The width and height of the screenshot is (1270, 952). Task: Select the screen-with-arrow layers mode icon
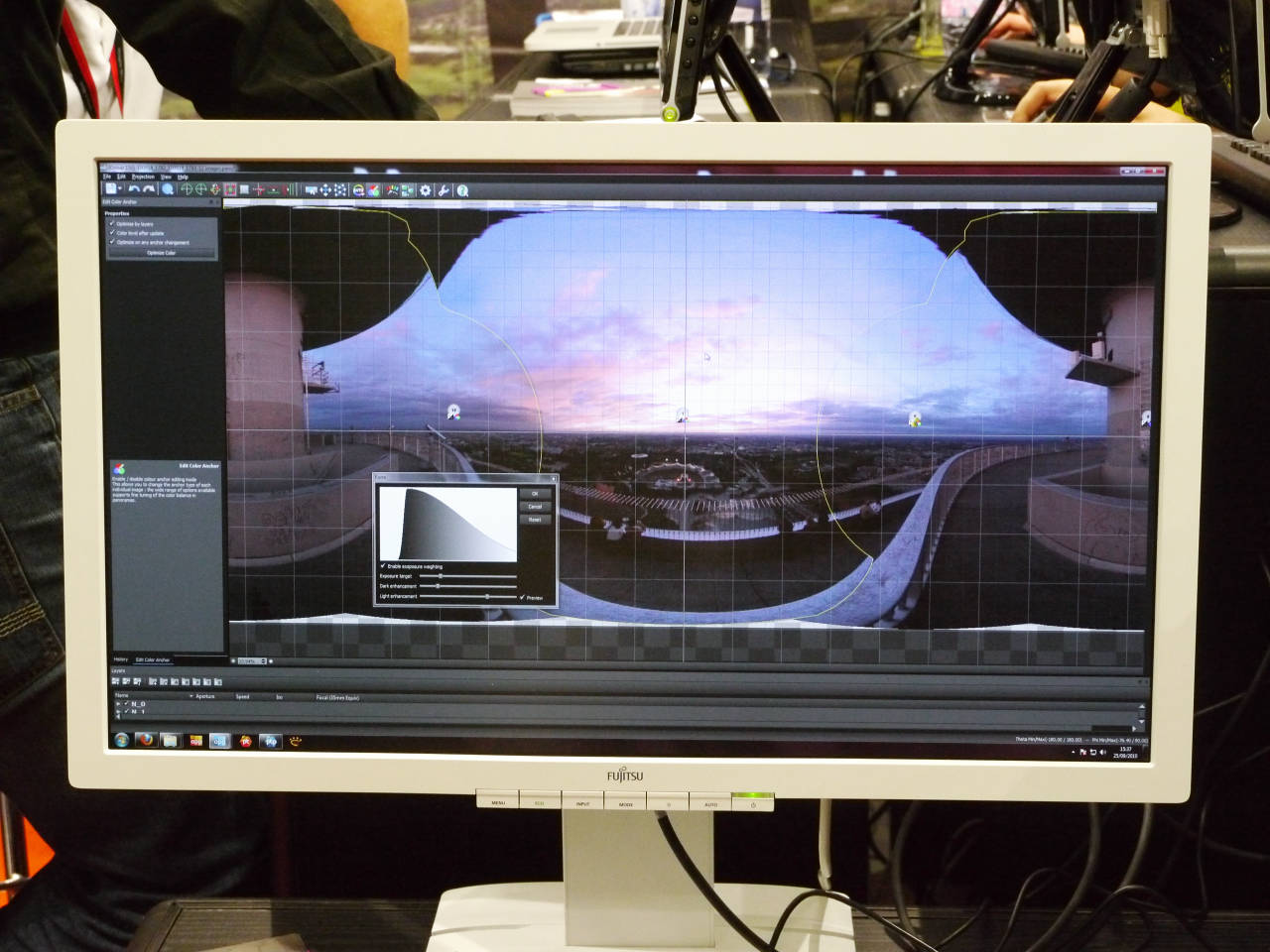tap(312, 189)
